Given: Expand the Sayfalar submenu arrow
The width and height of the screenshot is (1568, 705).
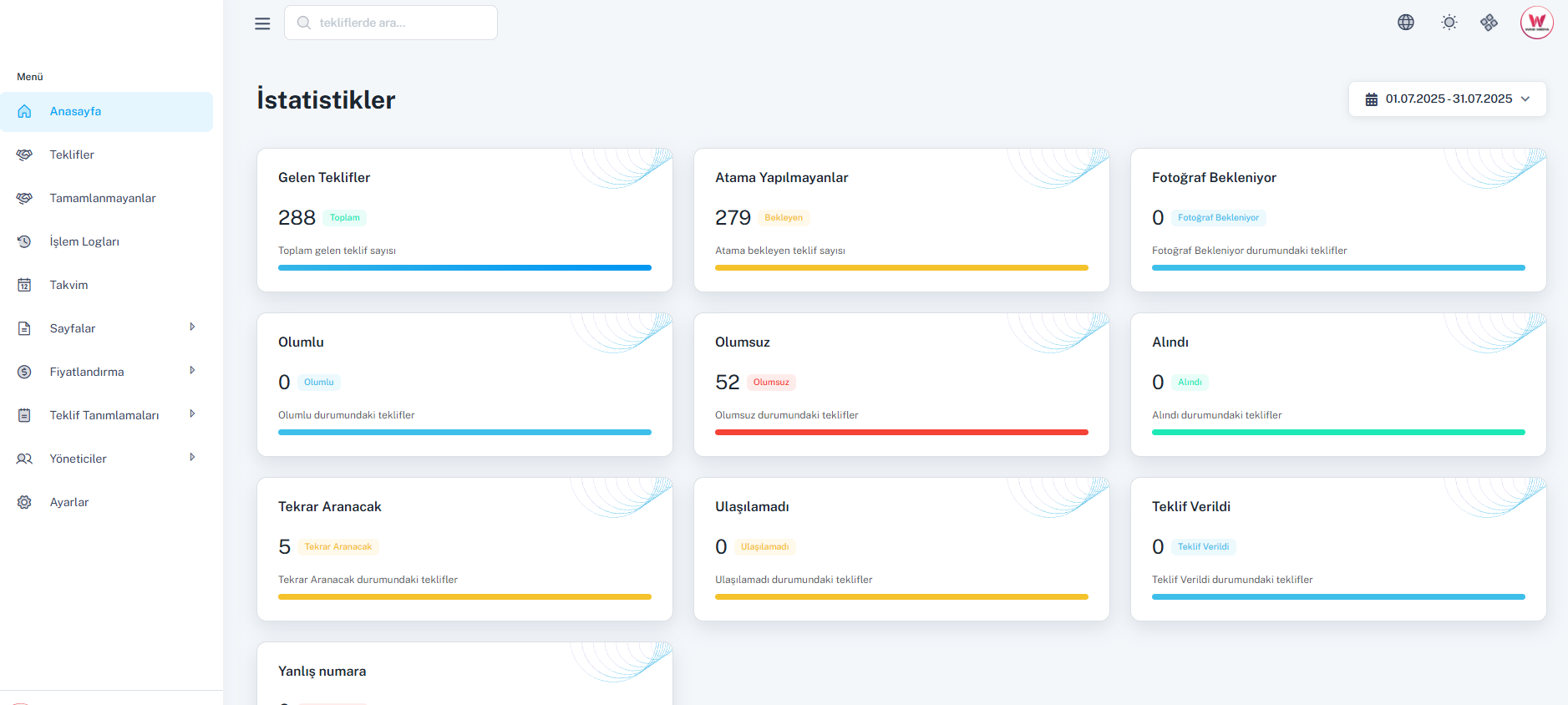Looking at the screenshot, I should tap(192, 327).
